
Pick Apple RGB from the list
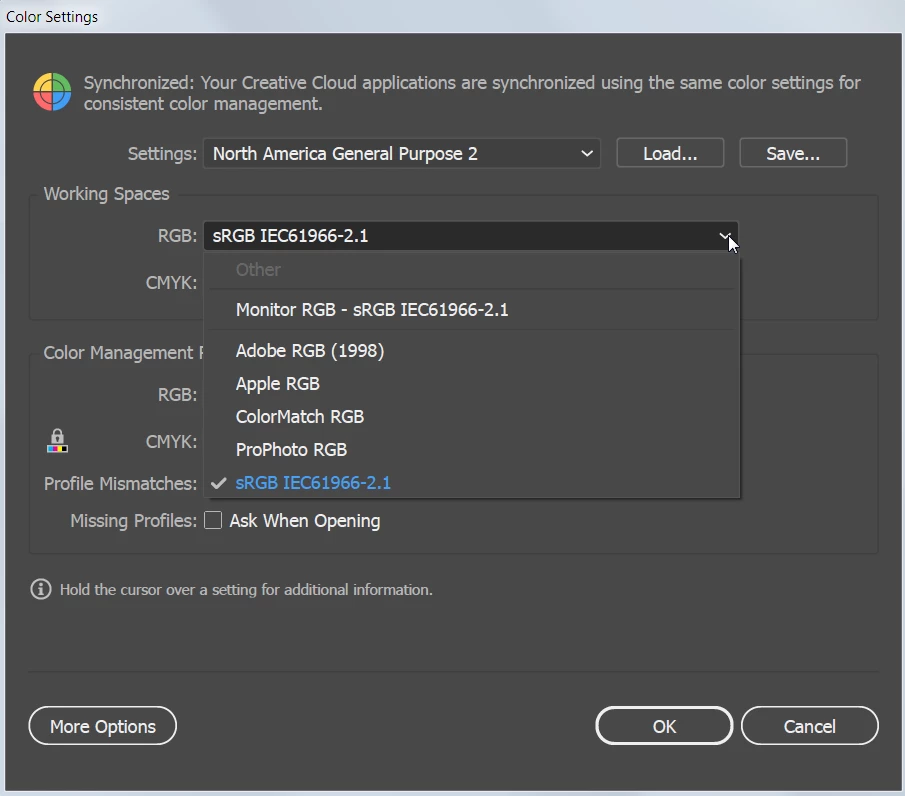472,383
